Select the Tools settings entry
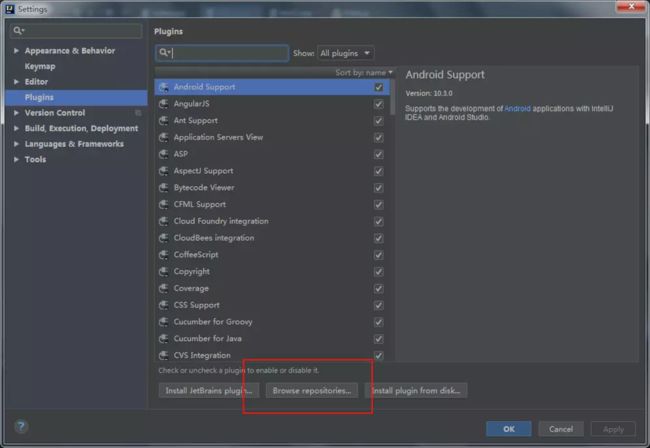 pyautogui.click(x=35, y=160)
